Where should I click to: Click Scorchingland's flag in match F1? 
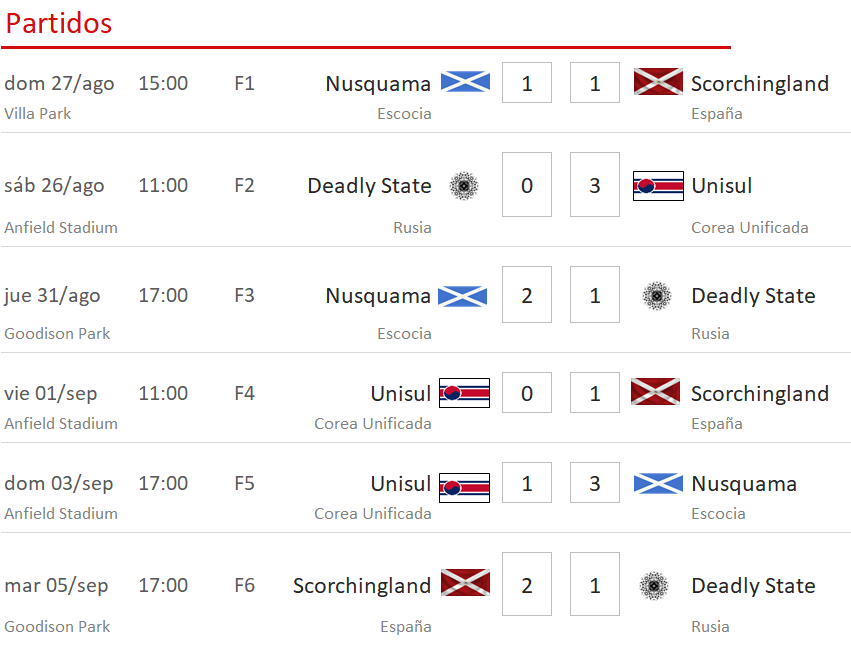tap(658, 81)
